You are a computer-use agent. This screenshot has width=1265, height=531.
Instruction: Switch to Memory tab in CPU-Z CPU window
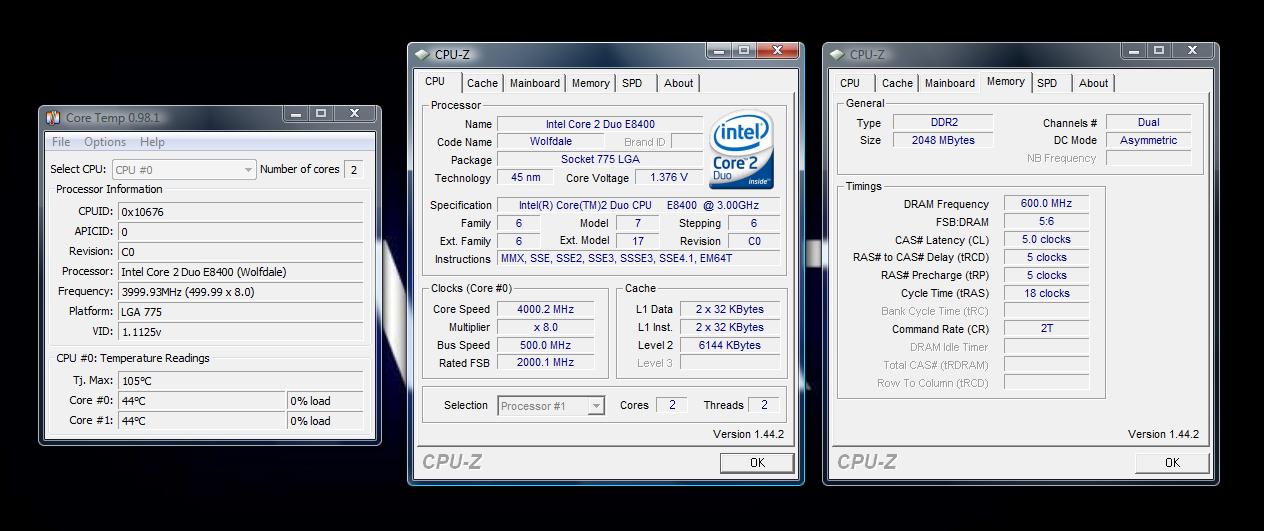click(x=591, y=83)
